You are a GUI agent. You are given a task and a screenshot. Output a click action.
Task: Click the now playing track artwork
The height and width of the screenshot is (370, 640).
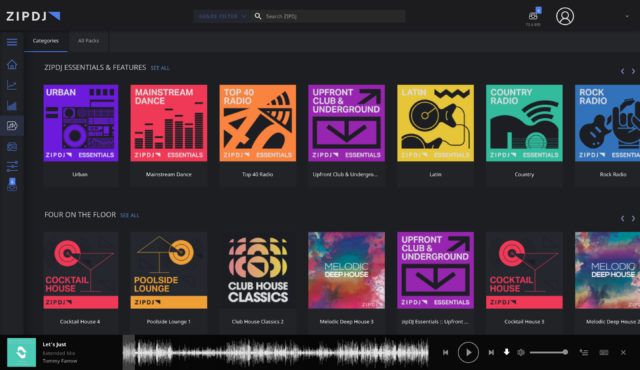pos(21,352)
